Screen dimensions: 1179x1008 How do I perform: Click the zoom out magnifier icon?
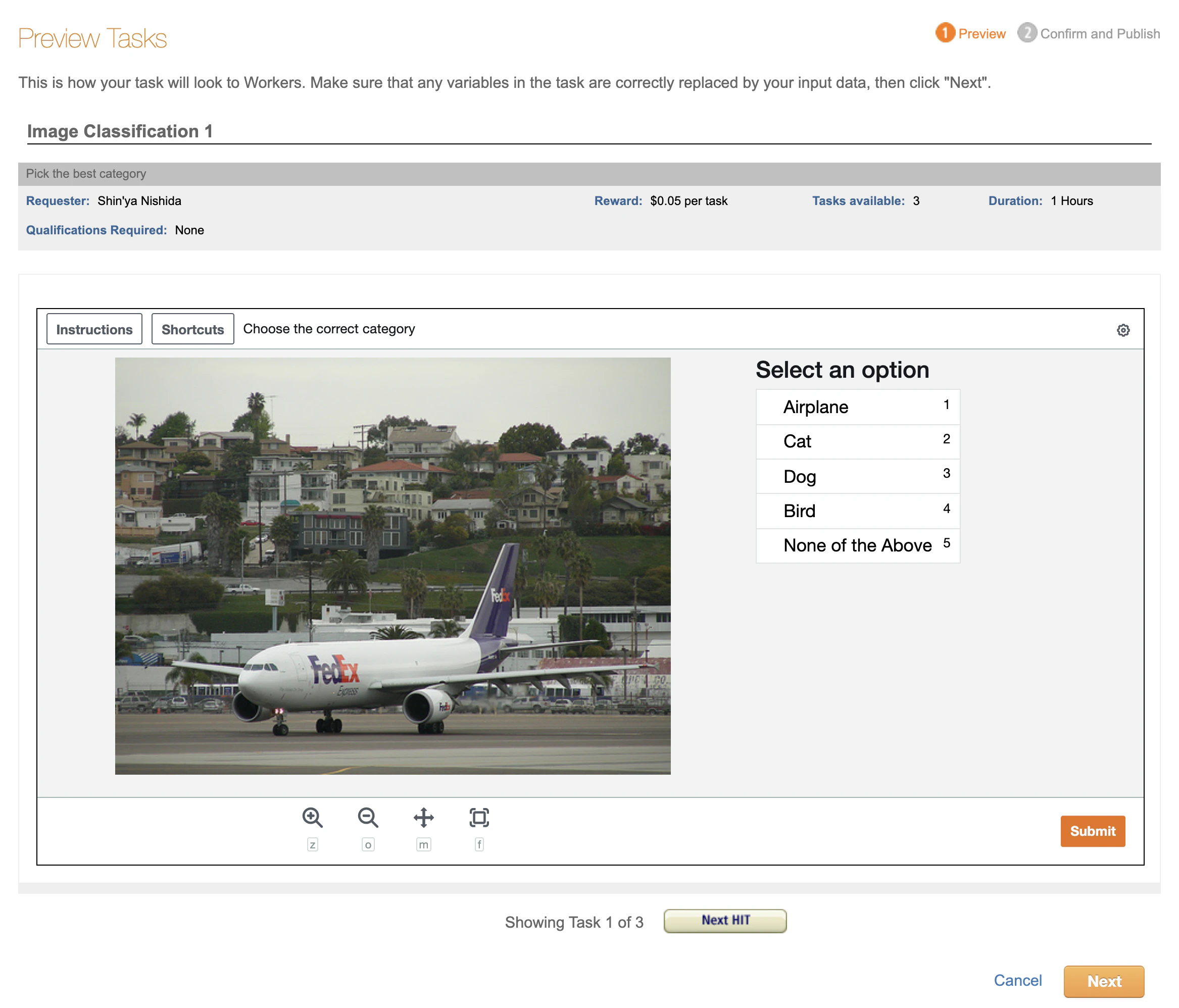tap(368, 818)
